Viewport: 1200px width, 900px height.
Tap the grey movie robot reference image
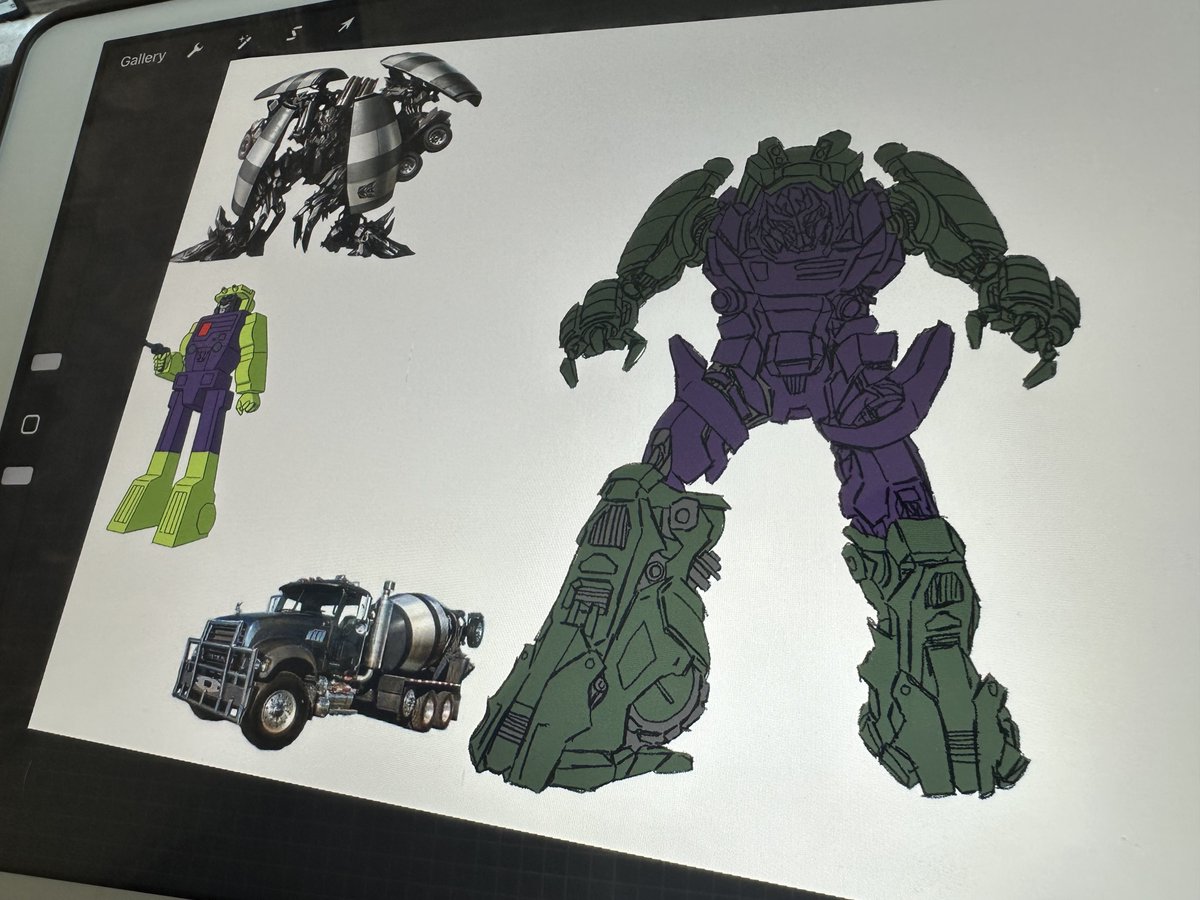(x=327, y=155)
